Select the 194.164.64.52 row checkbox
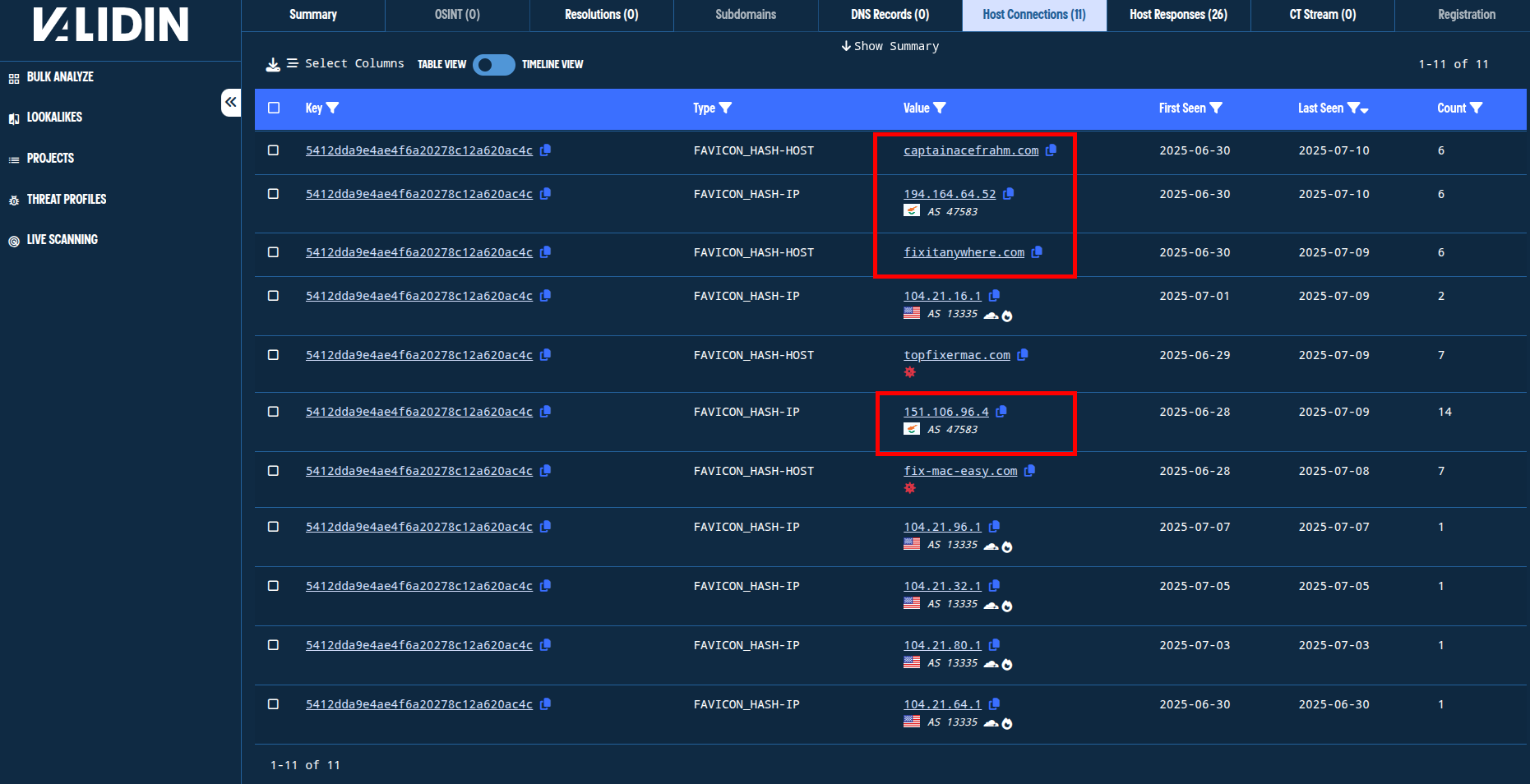The image size is (1530, 784). [274, 194]
